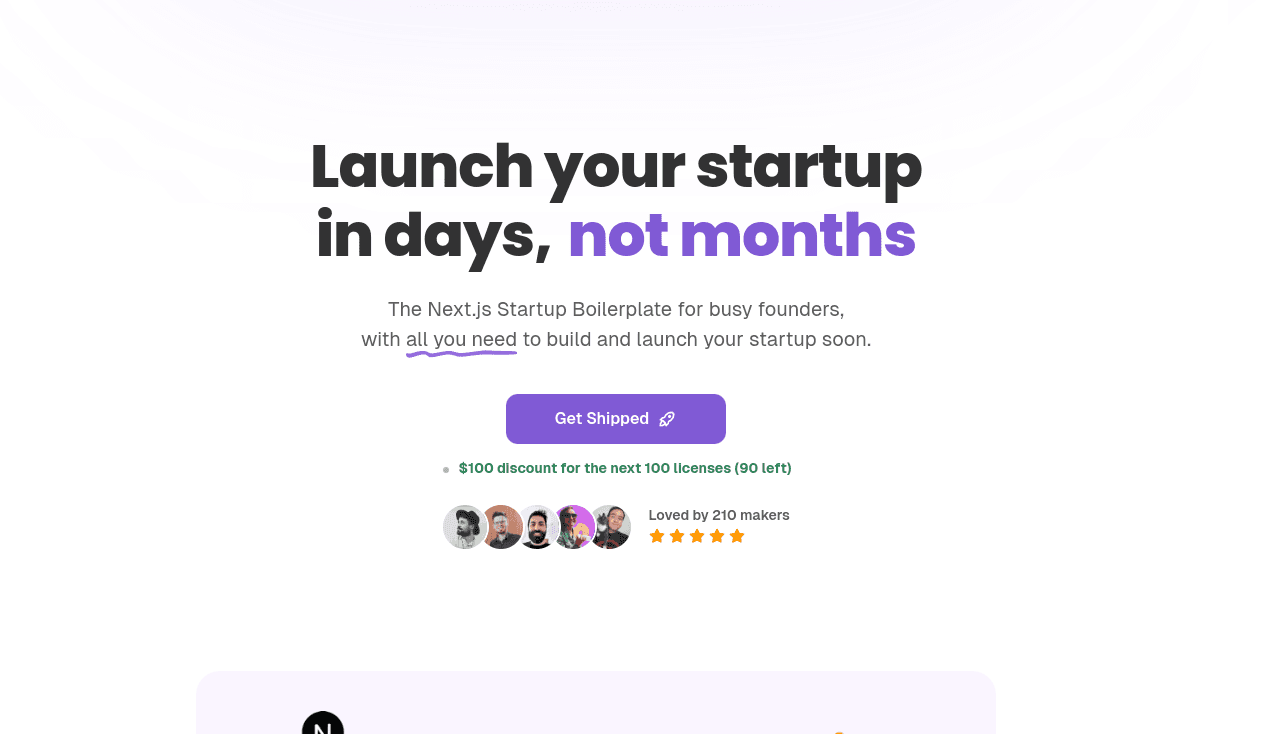Click the fifth orange rating star
This screenshot has width=1267, height=734.
click(x=737, y=536)
